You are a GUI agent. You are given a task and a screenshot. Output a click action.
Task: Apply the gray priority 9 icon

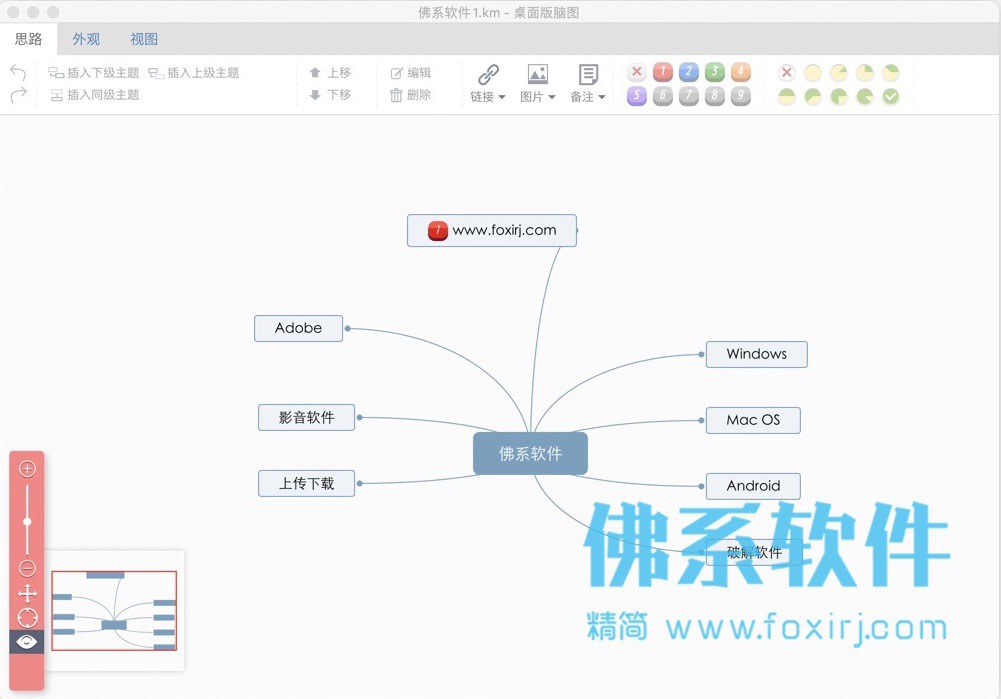[x=741, y=96]
